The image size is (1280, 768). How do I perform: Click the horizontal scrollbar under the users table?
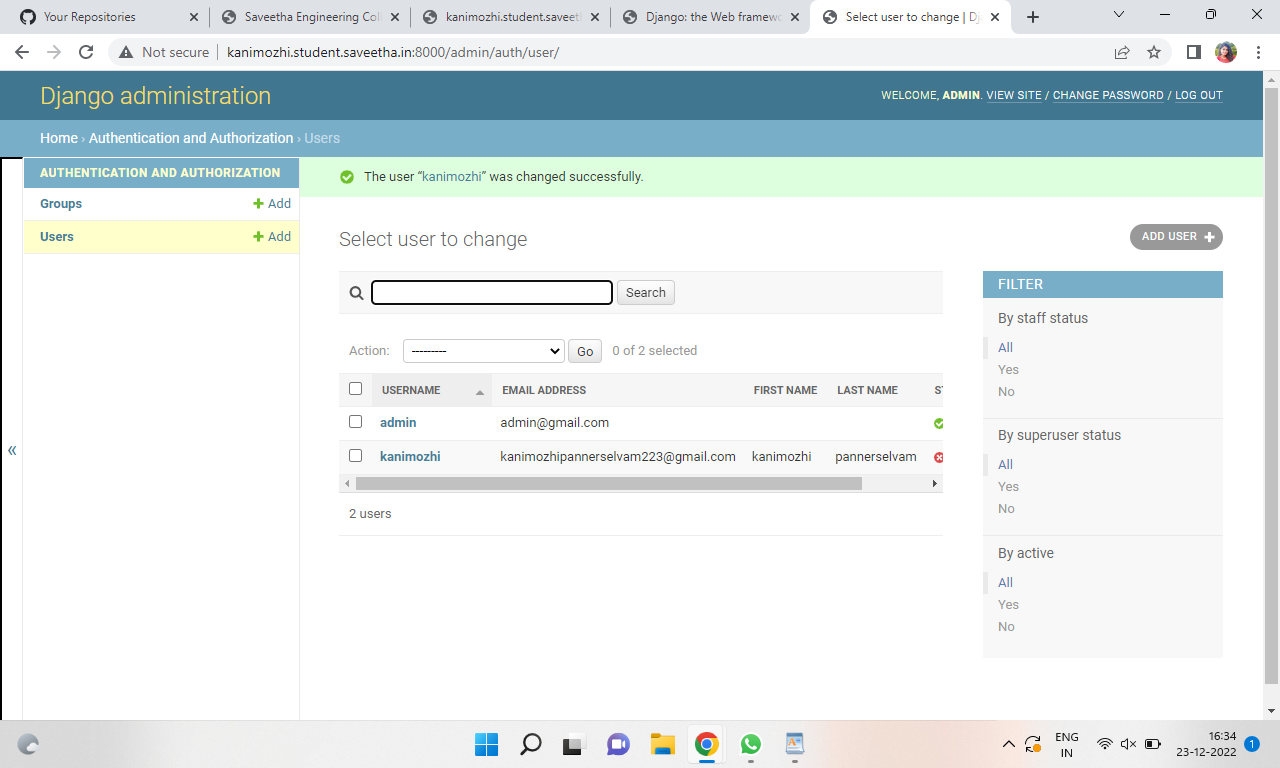click(x=608, y=483)
